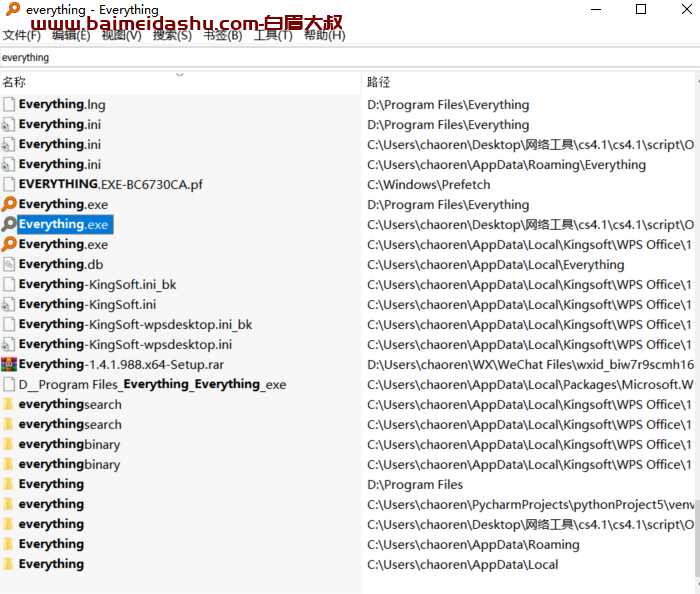This screenshot has width=700, height=594.
Task: Sort by the 名称 column header
Action: pyautogui.click(x=180, y=83)
